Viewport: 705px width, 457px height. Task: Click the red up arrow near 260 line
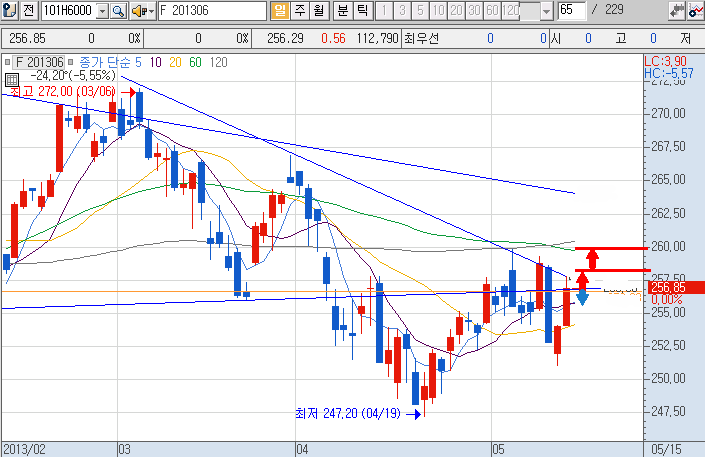(592, 258)
